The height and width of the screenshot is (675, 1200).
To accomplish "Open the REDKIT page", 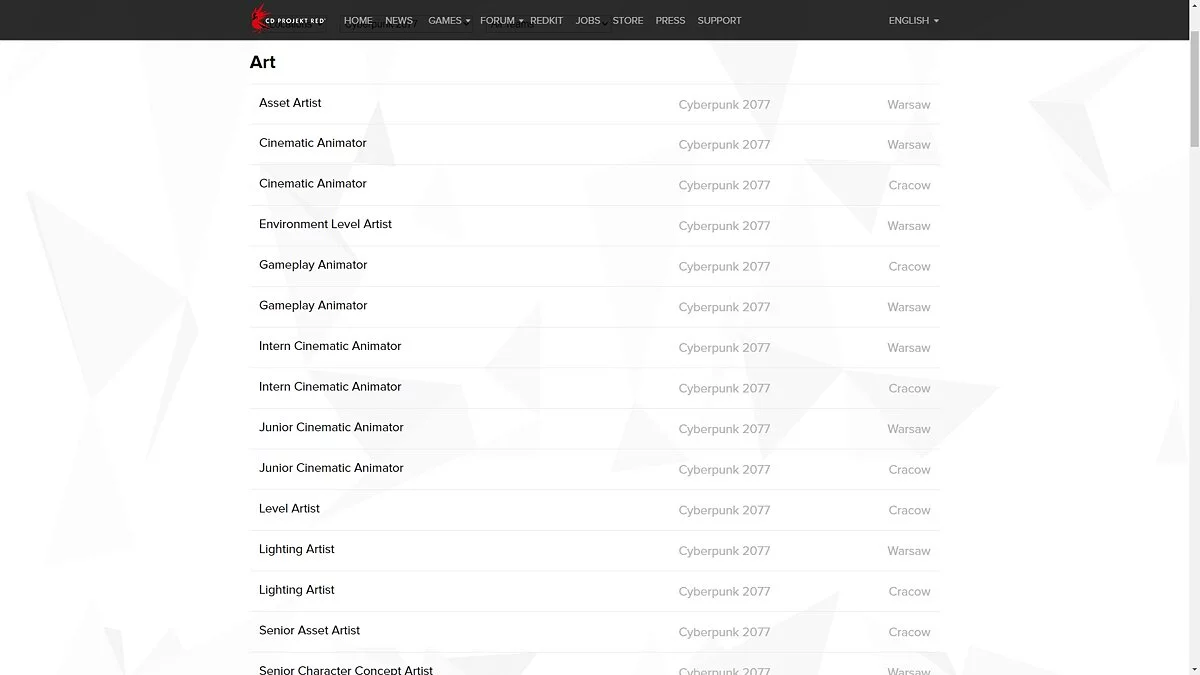I will coord(547,20).
